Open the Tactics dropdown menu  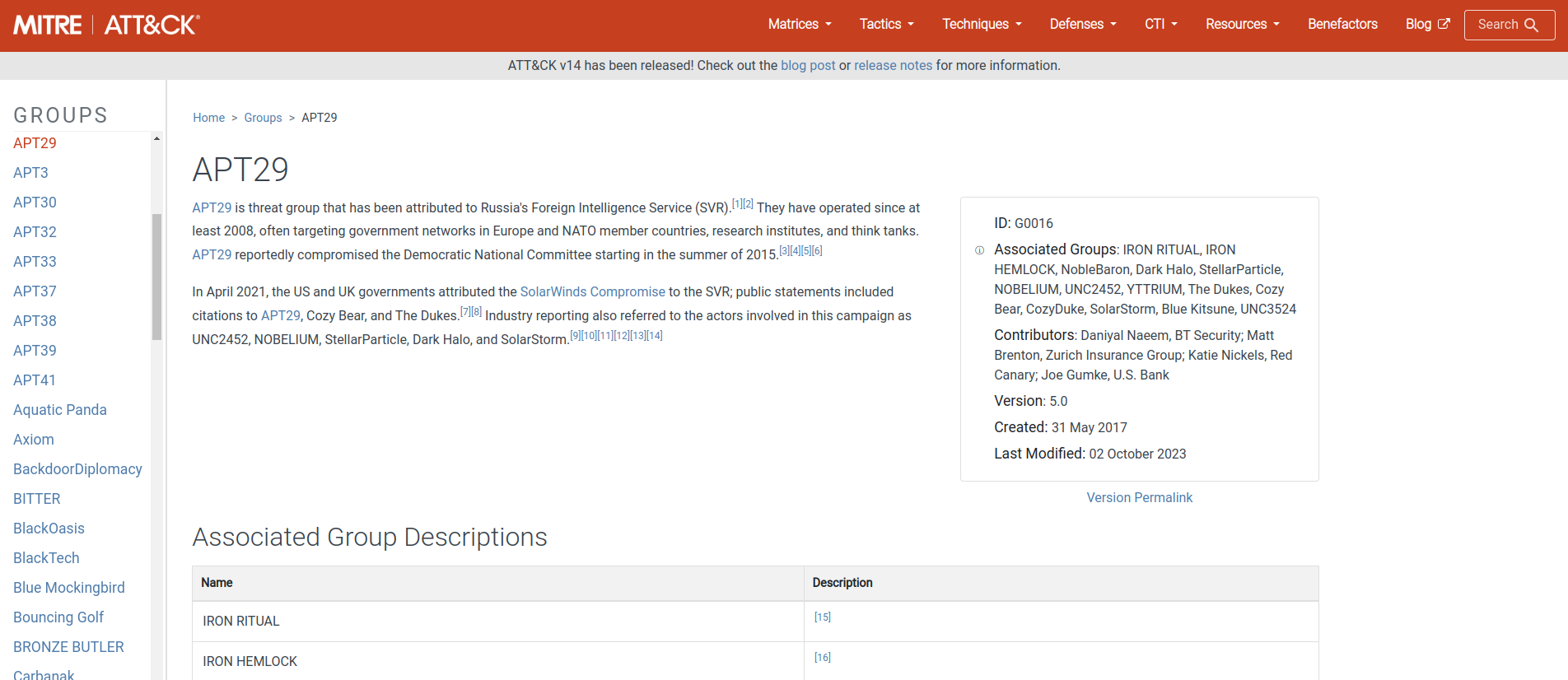(887, 24)
